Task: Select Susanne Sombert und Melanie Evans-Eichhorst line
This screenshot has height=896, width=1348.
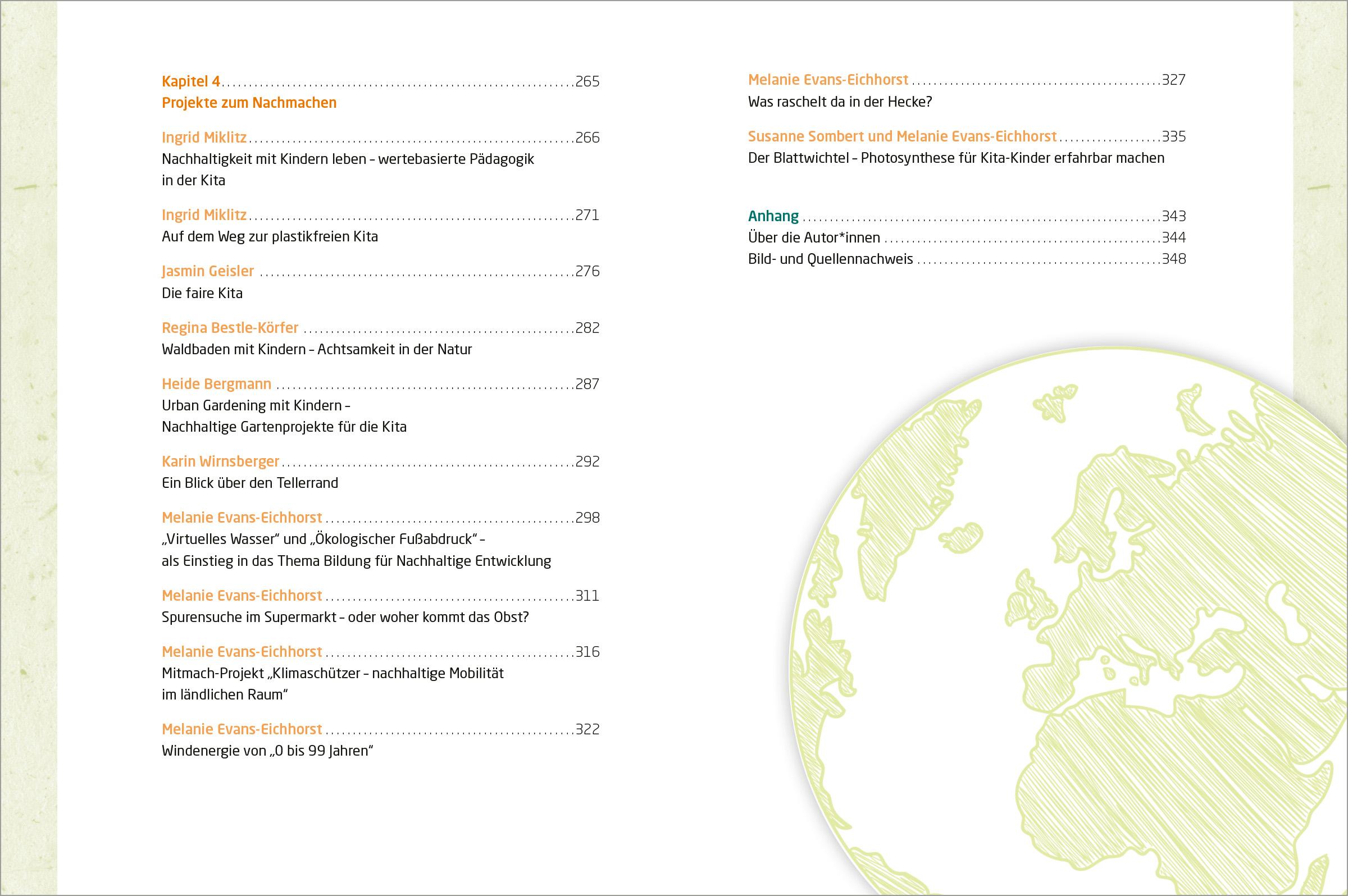Action: [902, 136]
